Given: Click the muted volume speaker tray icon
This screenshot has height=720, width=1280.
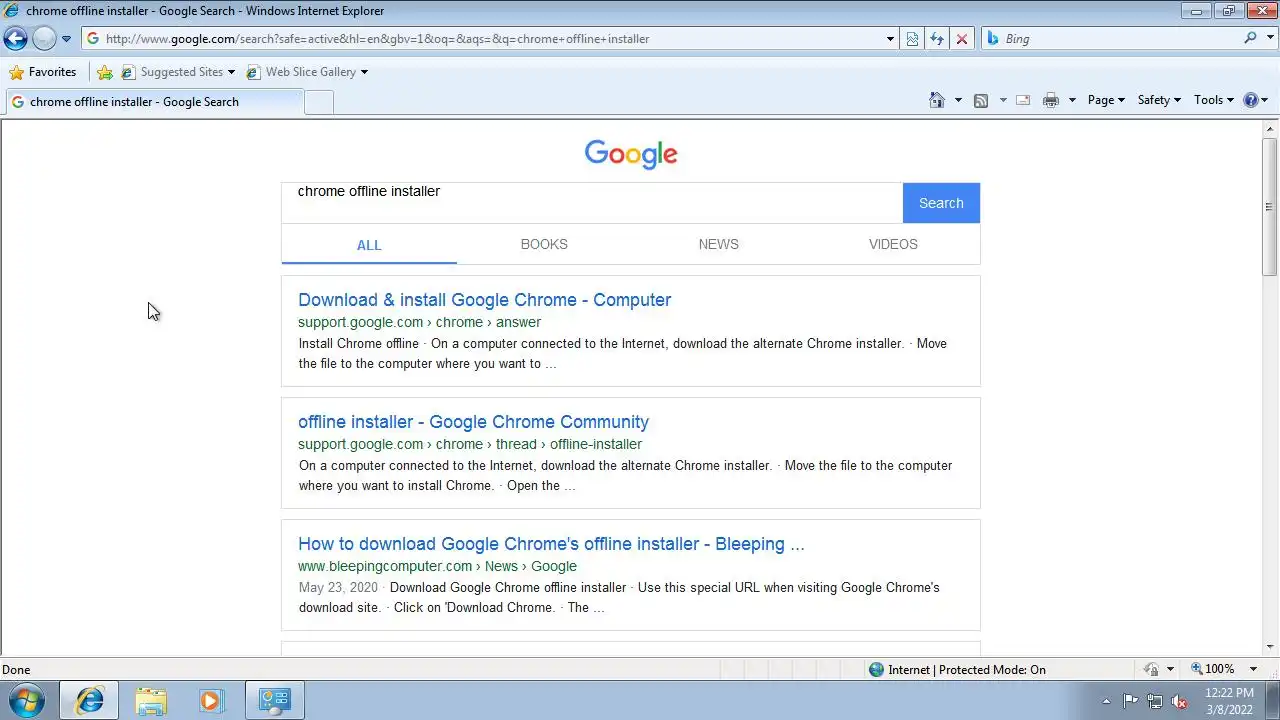Looking at the screenshot, I should [x=1180, y=701].
